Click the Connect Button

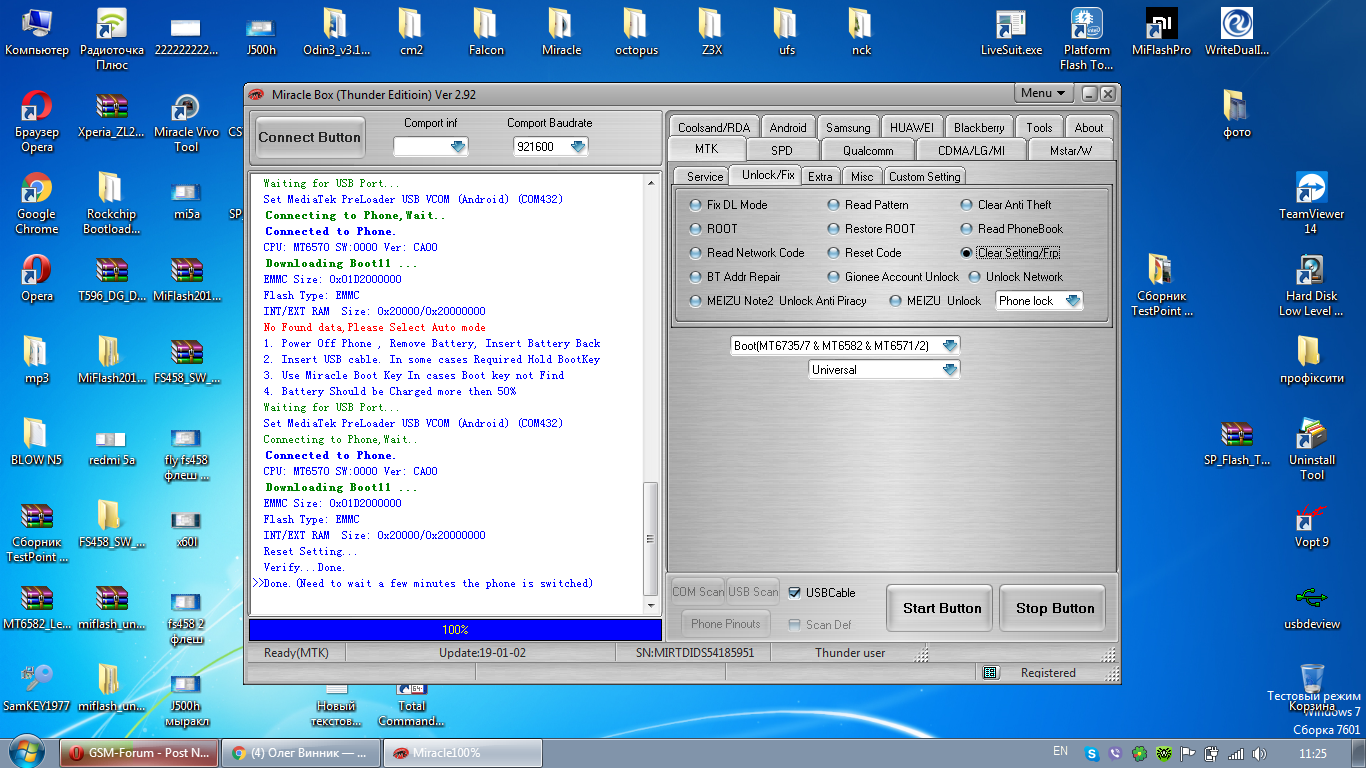309,138
